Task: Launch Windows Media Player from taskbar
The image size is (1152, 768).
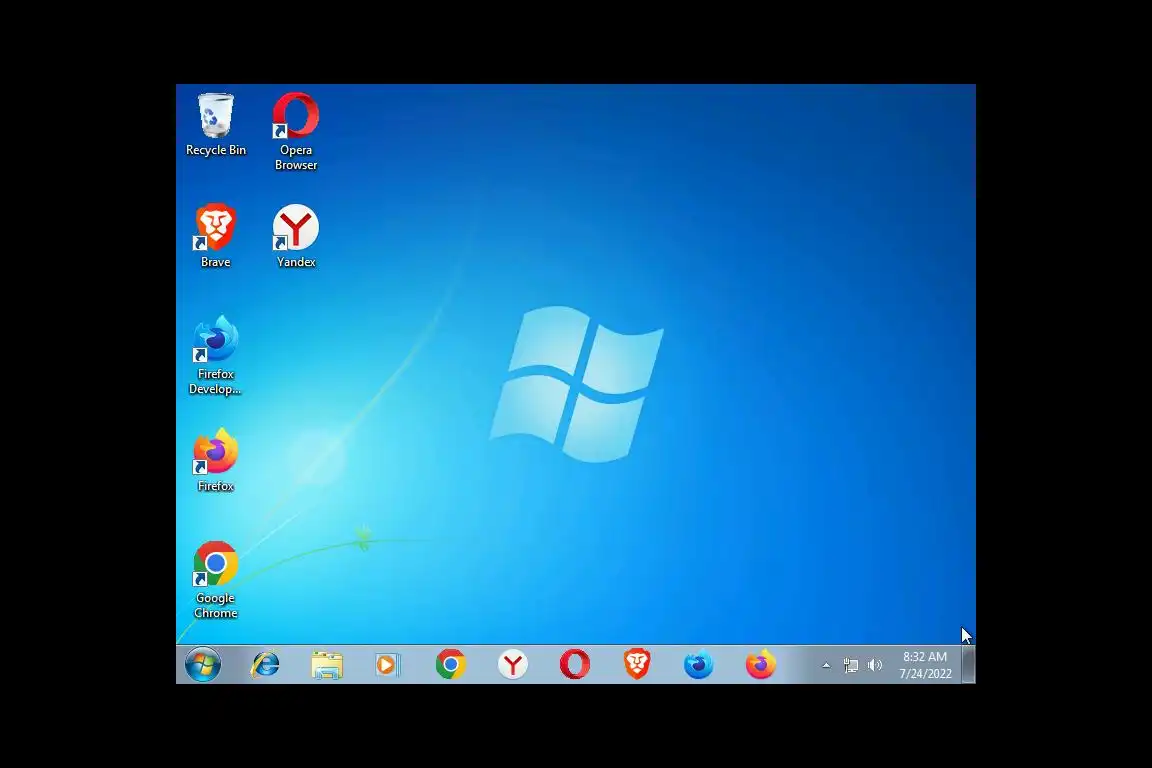Action: coord(387,665)
